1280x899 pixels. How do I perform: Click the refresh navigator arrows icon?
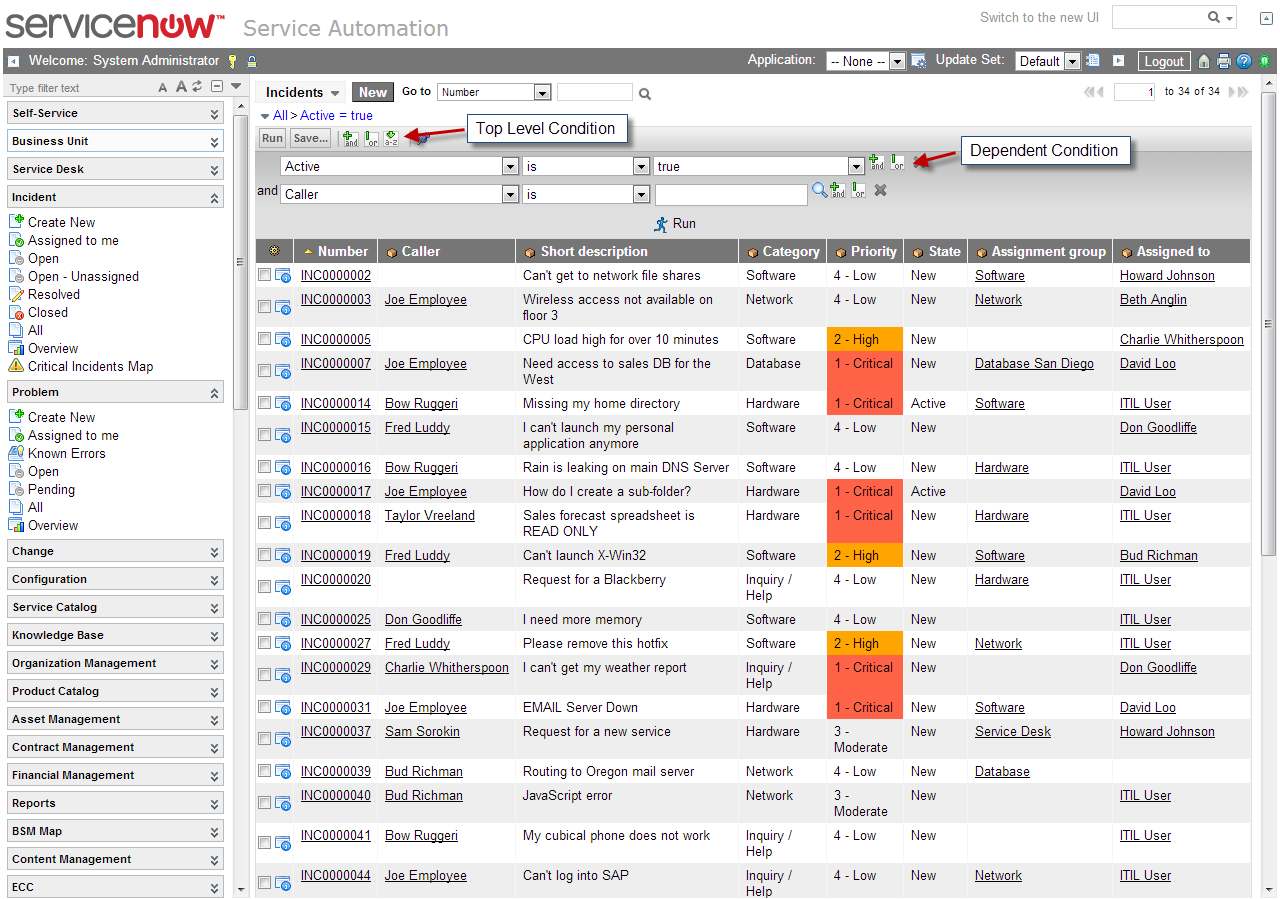198,87
